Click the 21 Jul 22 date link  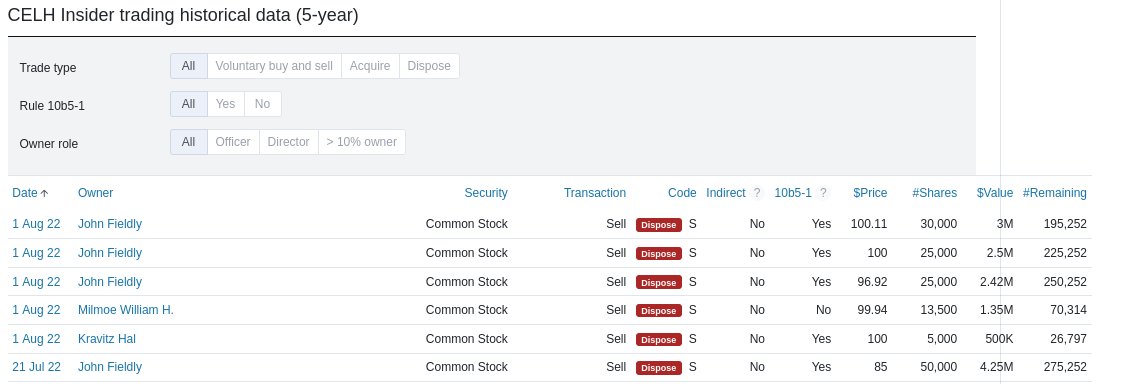[x=37, y=367]
